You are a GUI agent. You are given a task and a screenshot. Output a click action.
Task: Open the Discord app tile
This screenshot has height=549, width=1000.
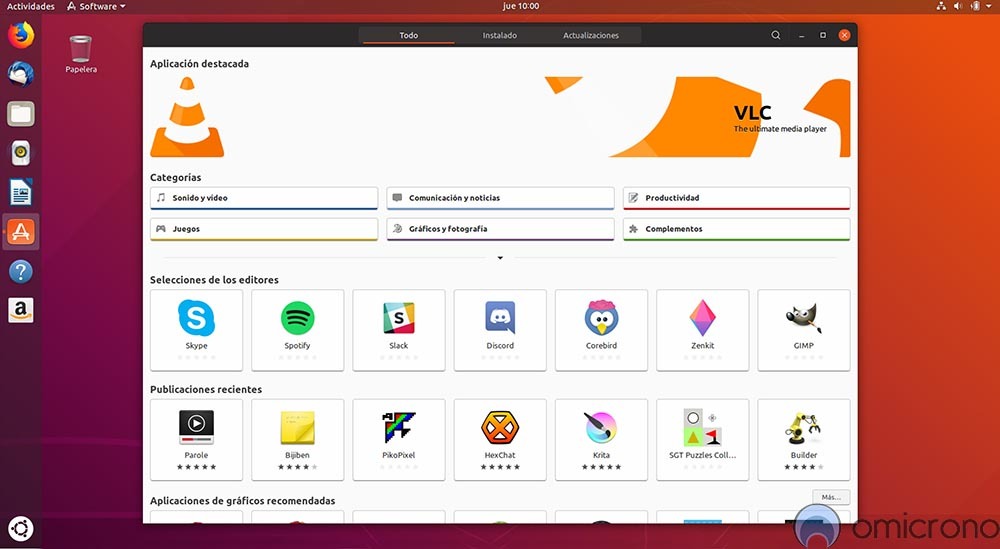point(500,330)
